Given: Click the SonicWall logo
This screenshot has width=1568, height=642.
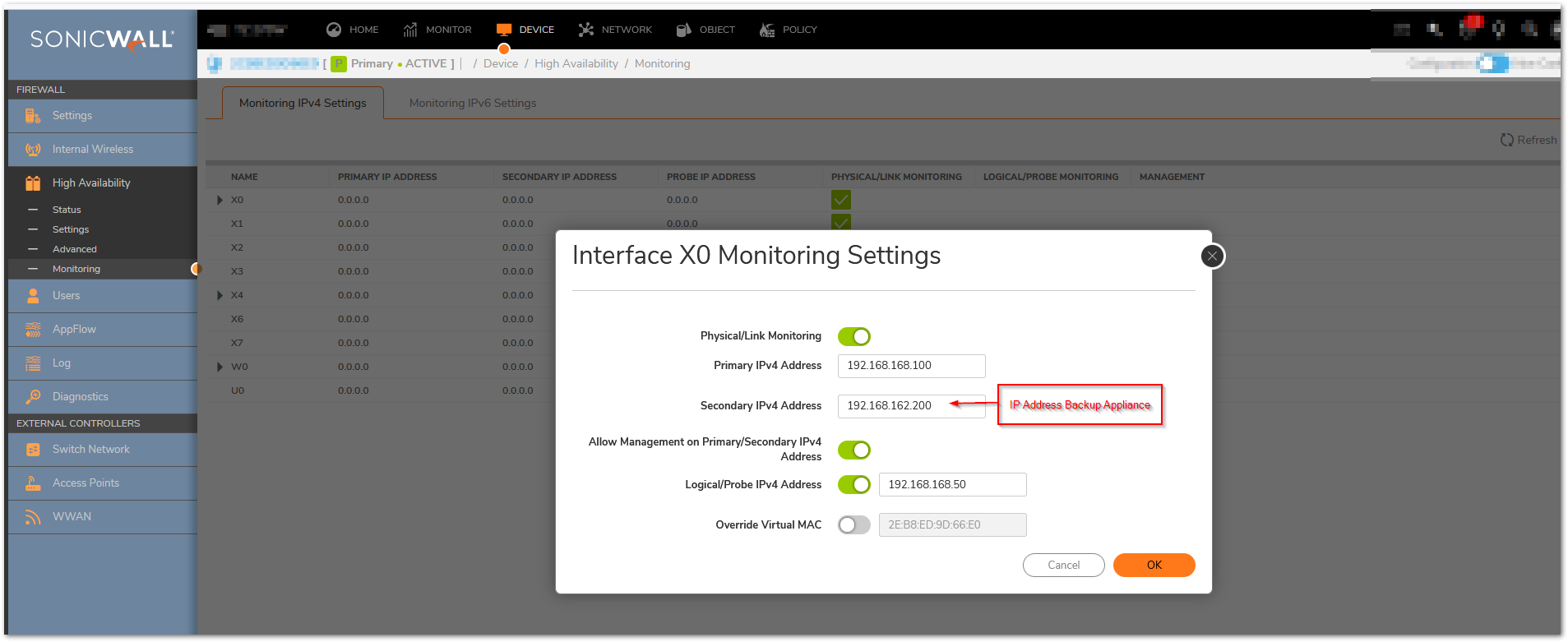Looking at the screenshot, I should tap(102, 39).
